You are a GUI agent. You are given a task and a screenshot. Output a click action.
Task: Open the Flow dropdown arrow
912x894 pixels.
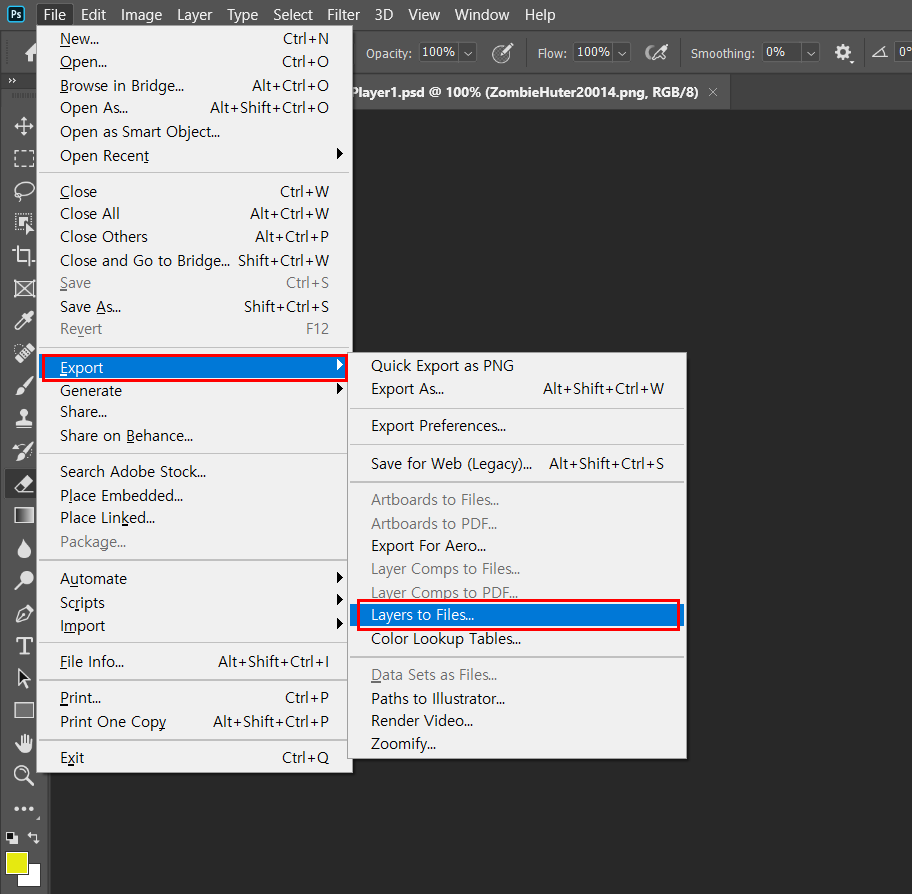[622, 54]
